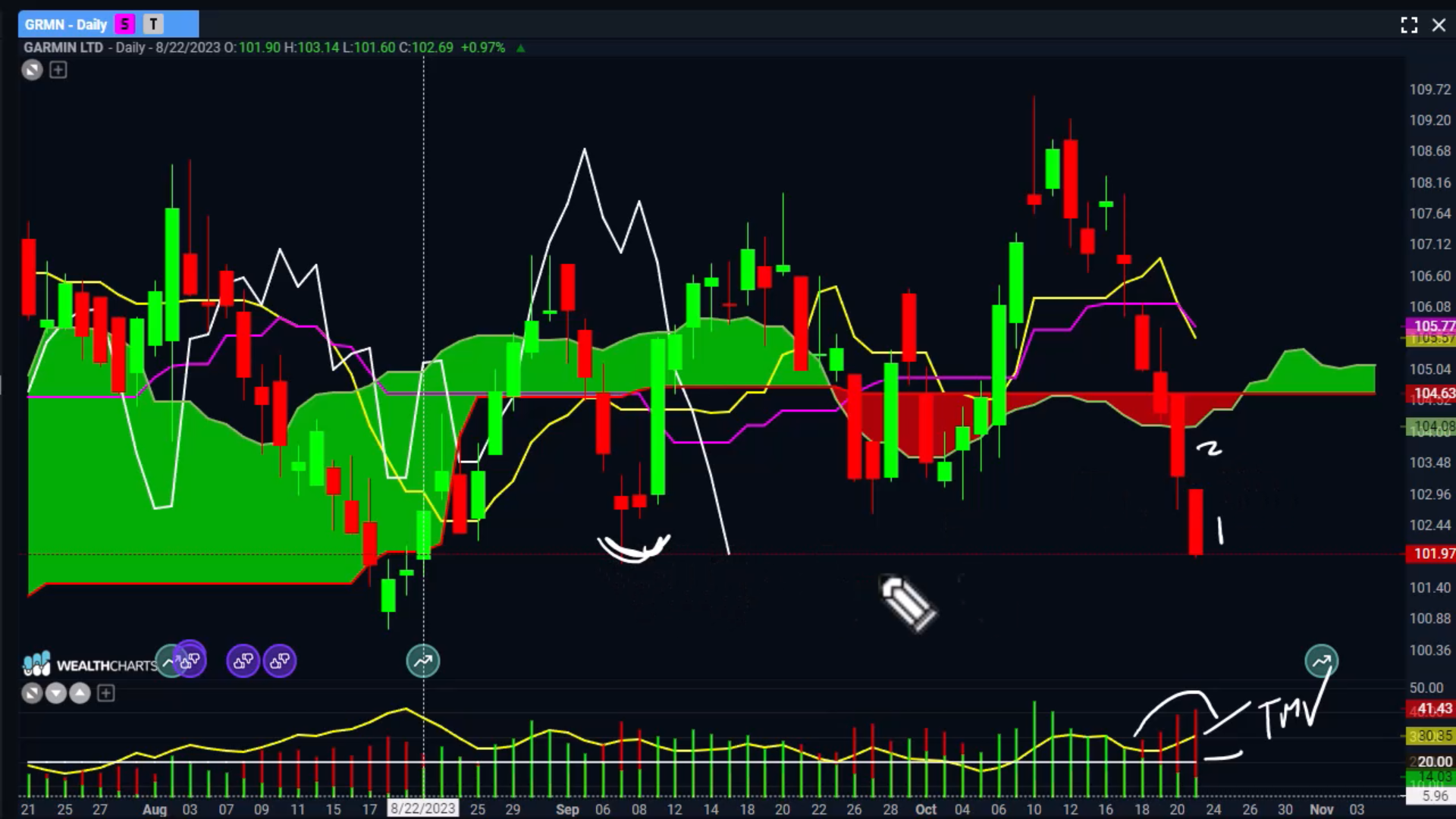Open the thumbs up/down marker above Aug 09-11
Viewport: 1456px width, 819px height.
(280, 661)
